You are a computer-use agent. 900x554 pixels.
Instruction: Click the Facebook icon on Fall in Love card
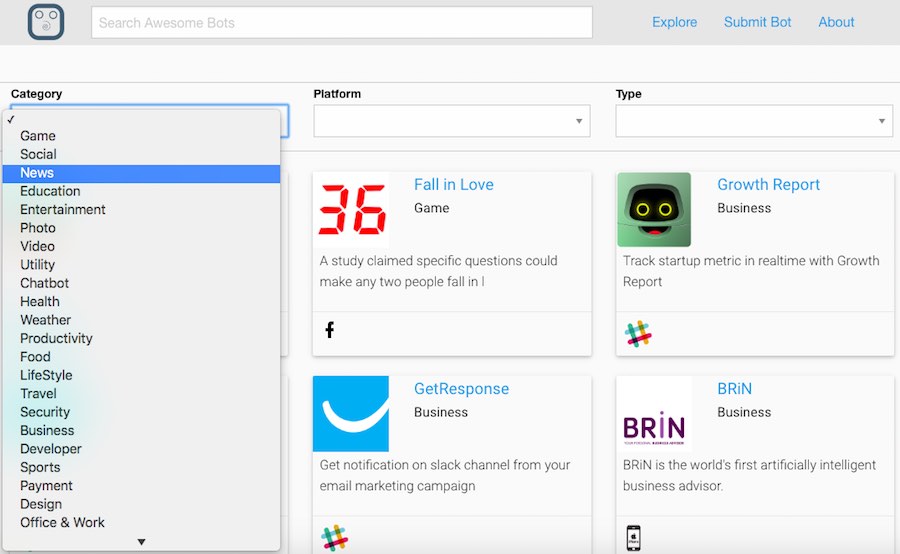point(329,330)
